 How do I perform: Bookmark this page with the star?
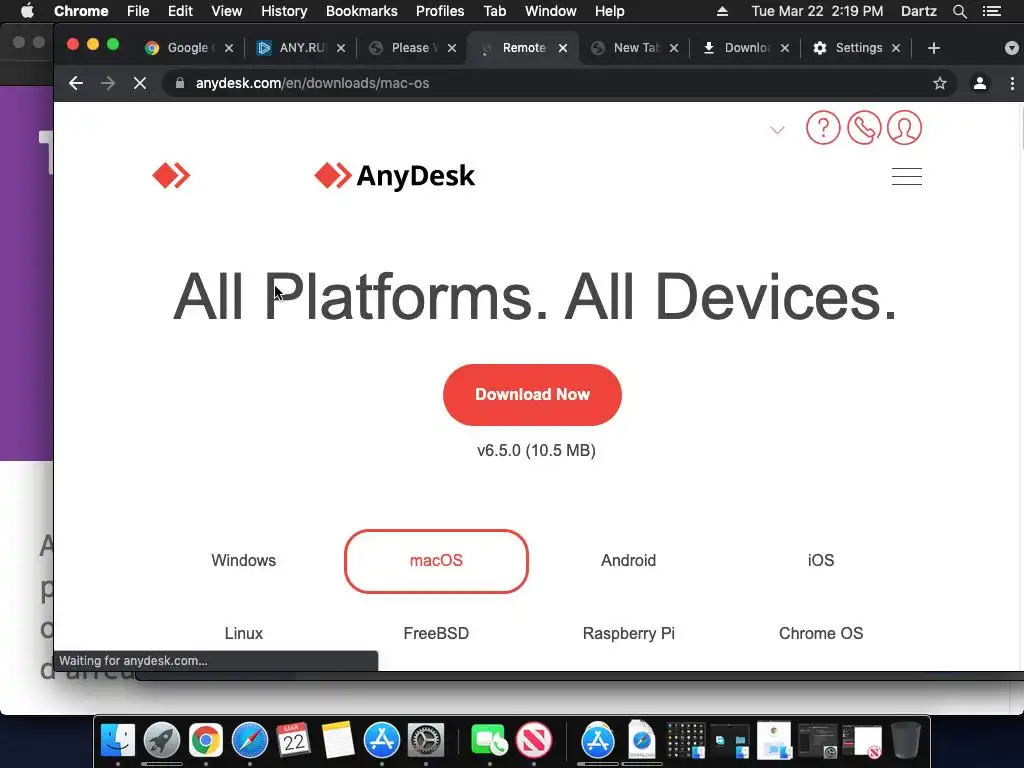point(940,83)
